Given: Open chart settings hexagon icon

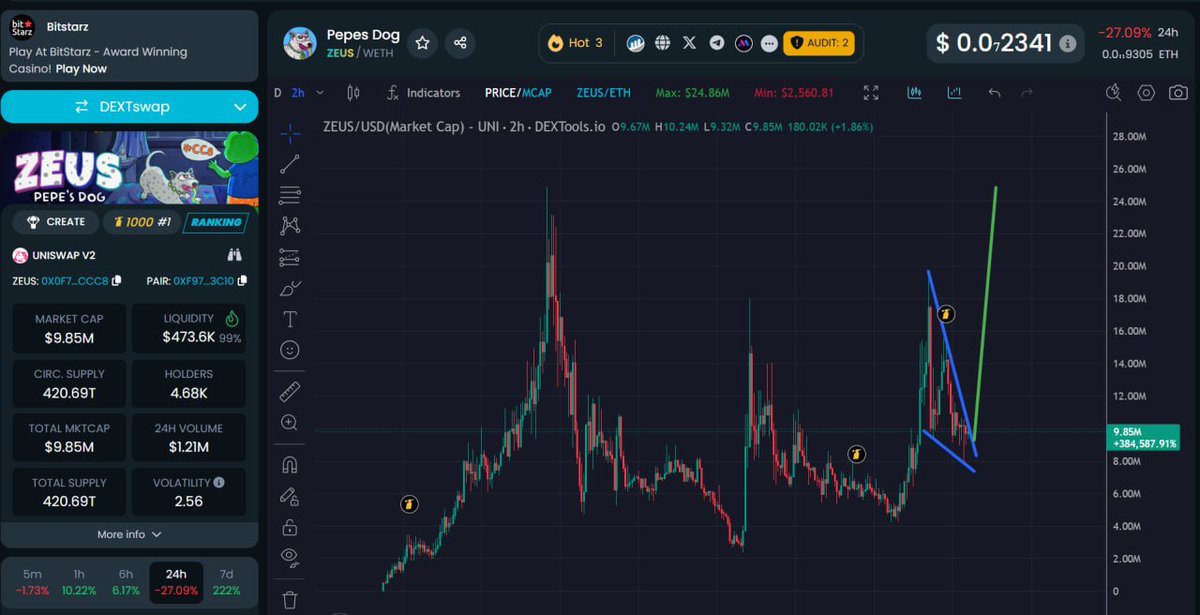Looking at the screenshot, I should click(1146, 93).
